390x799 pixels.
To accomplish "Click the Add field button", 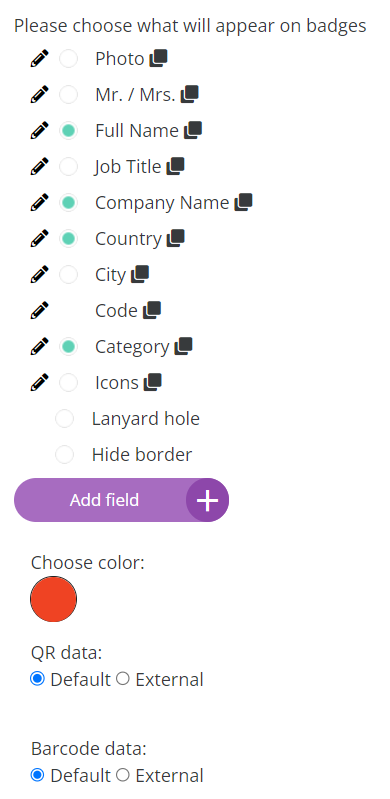I will [121, 500].
